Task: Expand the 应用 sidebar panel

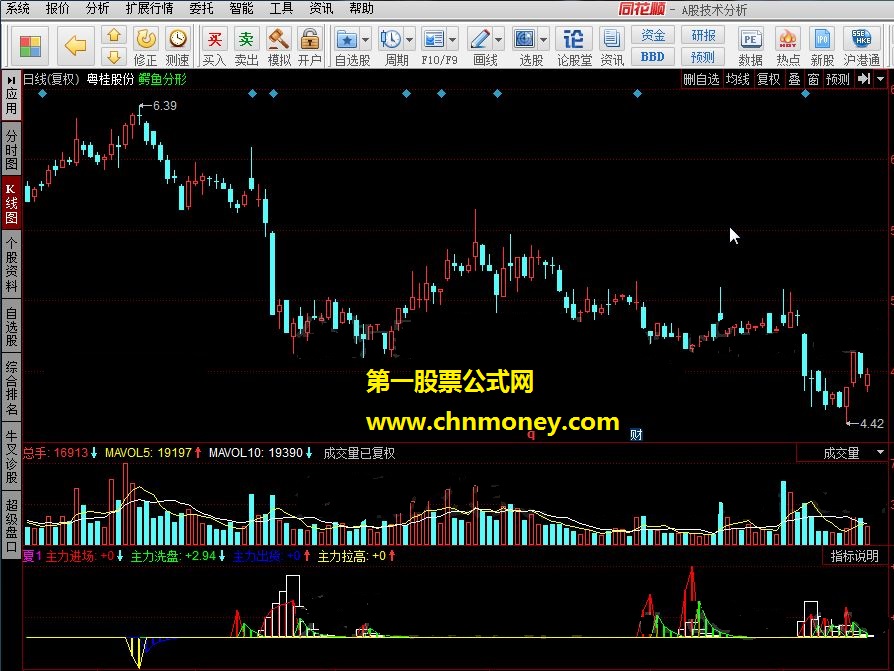Action: coord(11,95)
